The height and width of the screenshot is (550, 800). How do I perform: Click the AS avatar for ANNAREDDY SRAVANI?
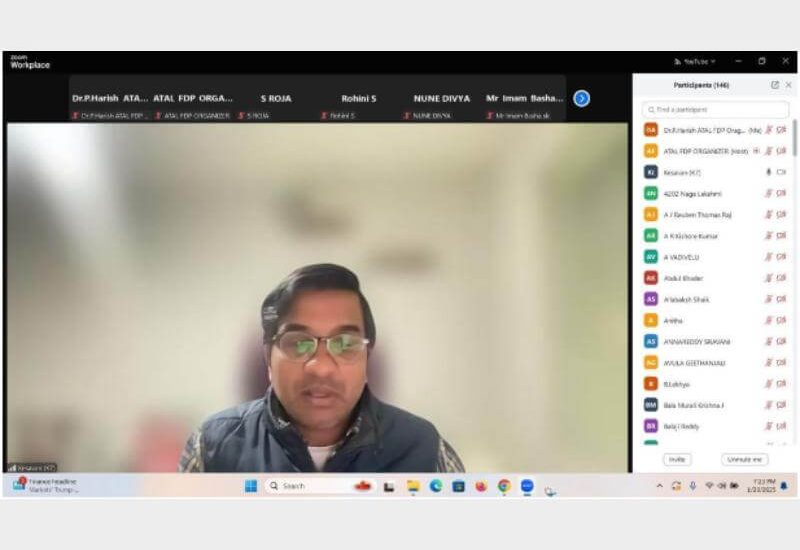click(651, 341)
